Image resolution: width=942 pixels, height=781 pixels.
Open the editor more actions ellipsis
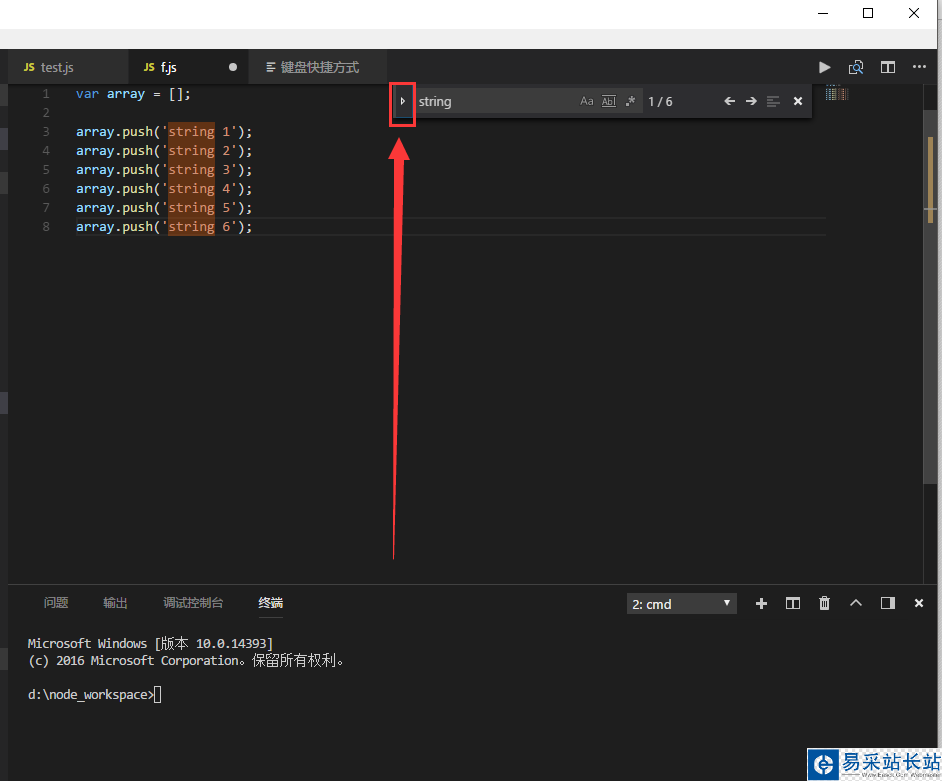pyautogui.click(x=919, y=67)
